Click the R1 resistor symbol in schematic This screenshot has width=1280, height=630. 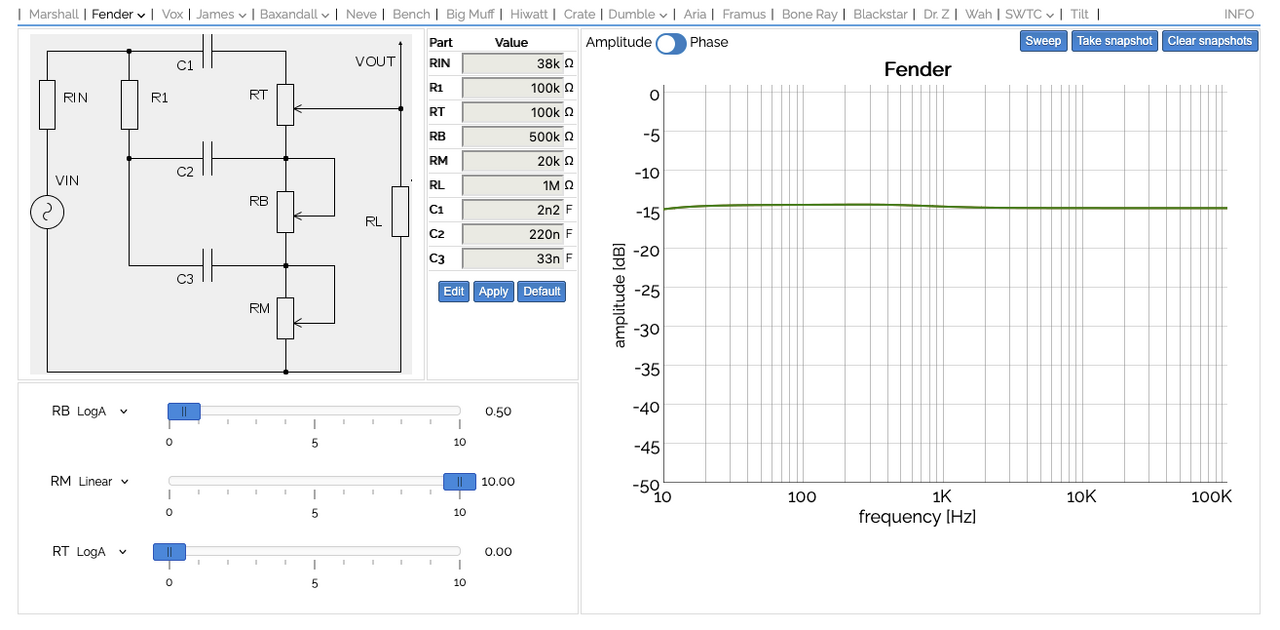pos(129,106)
